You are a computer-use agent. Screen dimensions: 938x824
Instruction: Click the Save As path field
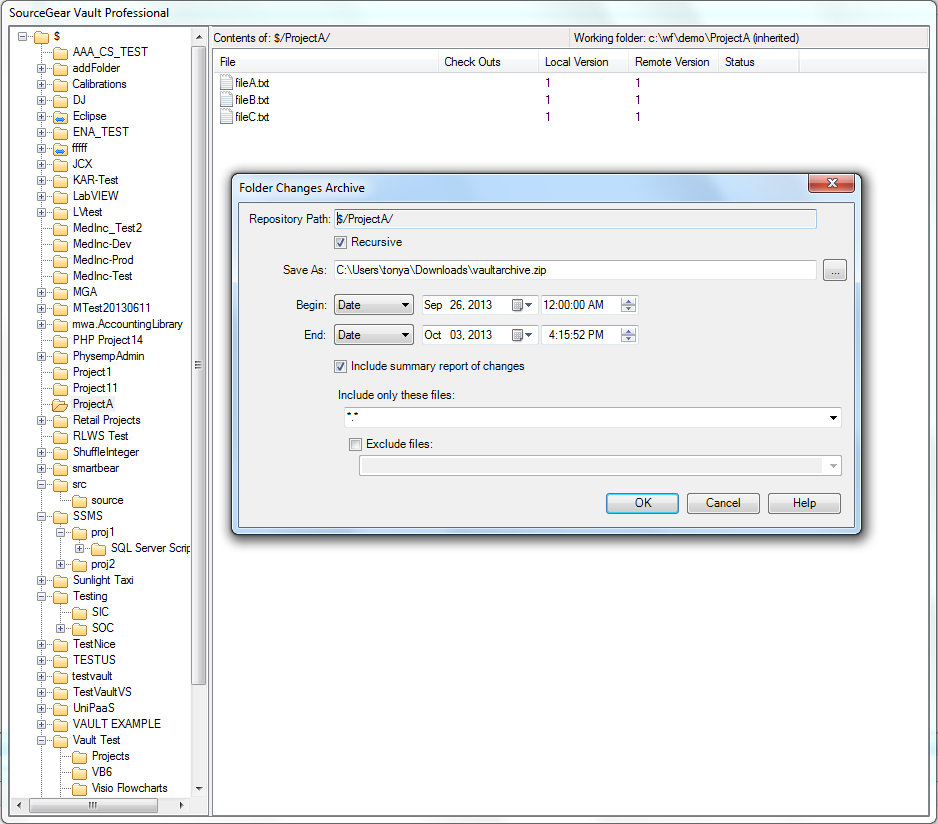click(x=575, y=270)
